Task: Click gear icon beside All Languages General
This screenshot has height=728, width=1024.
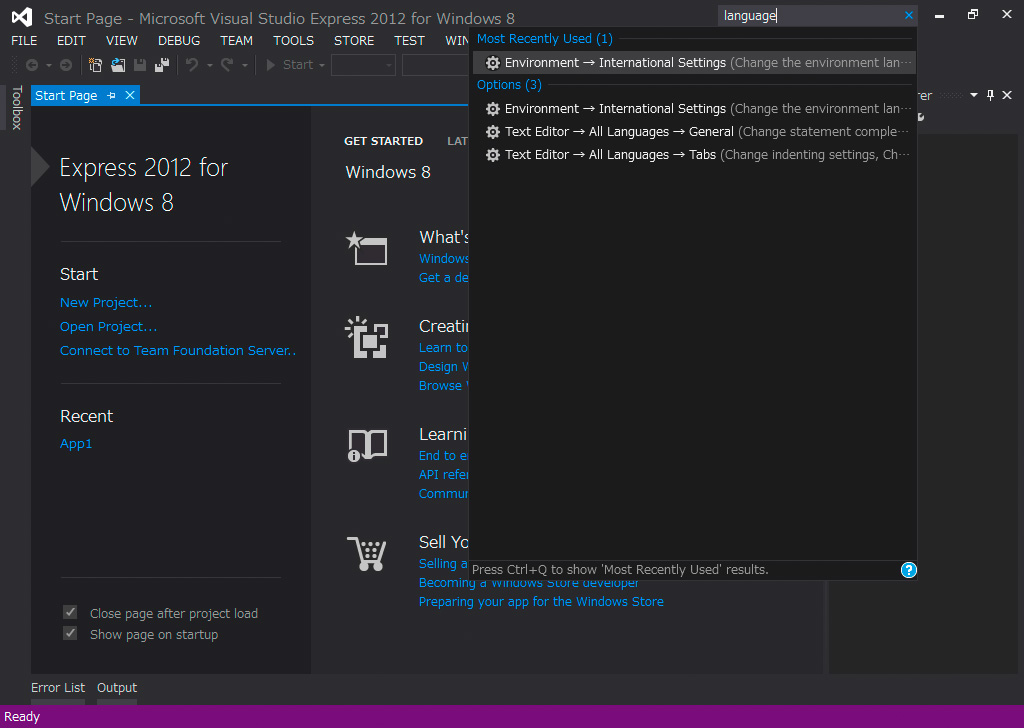Action: (493, 132)
